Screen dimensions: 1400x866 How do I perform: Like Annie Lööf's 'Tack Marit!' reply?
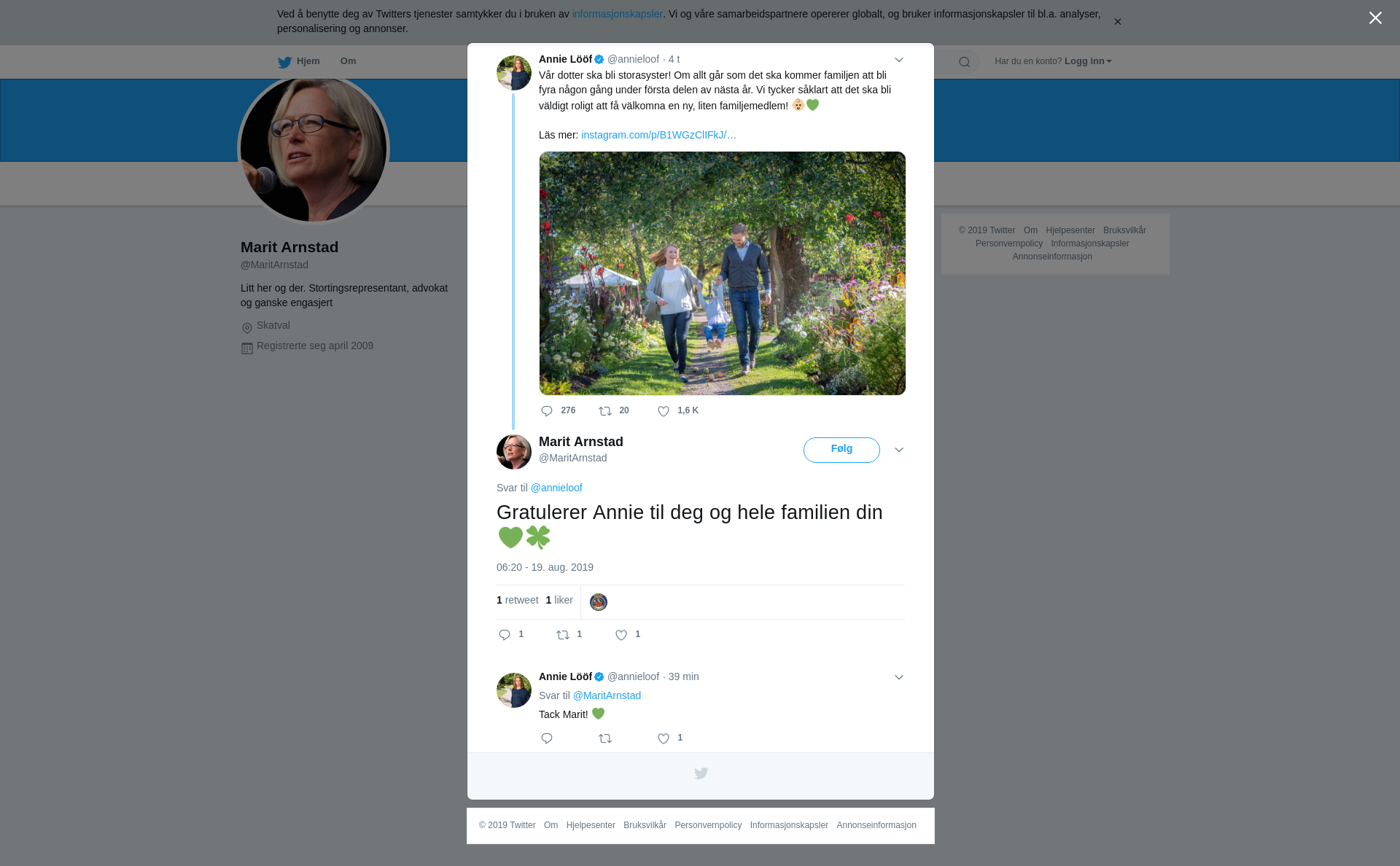(664, 738)
